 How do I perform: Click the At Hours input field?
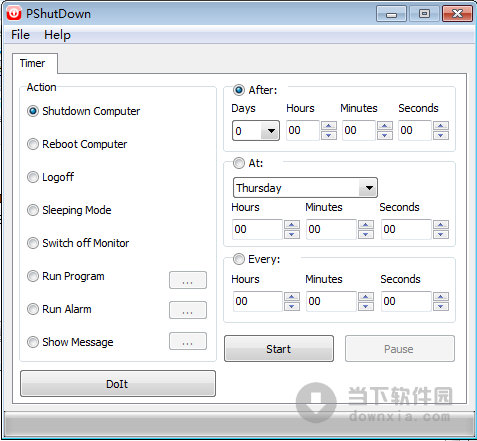click(x=257, y=229)
